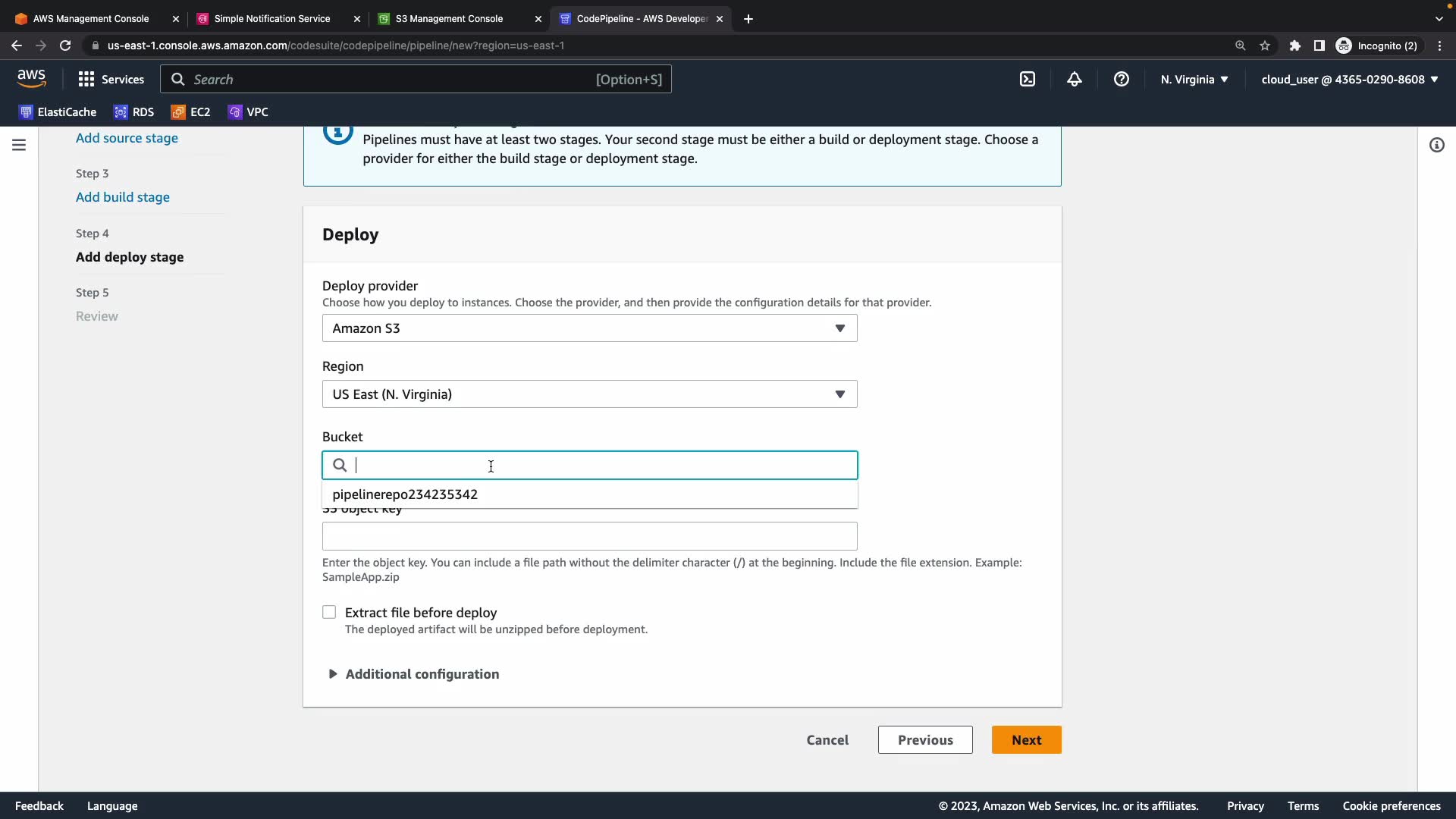Enable Extract file before deploy checkbox
The width and height of the screenshot is (1456, 819).
click(329, 612)
